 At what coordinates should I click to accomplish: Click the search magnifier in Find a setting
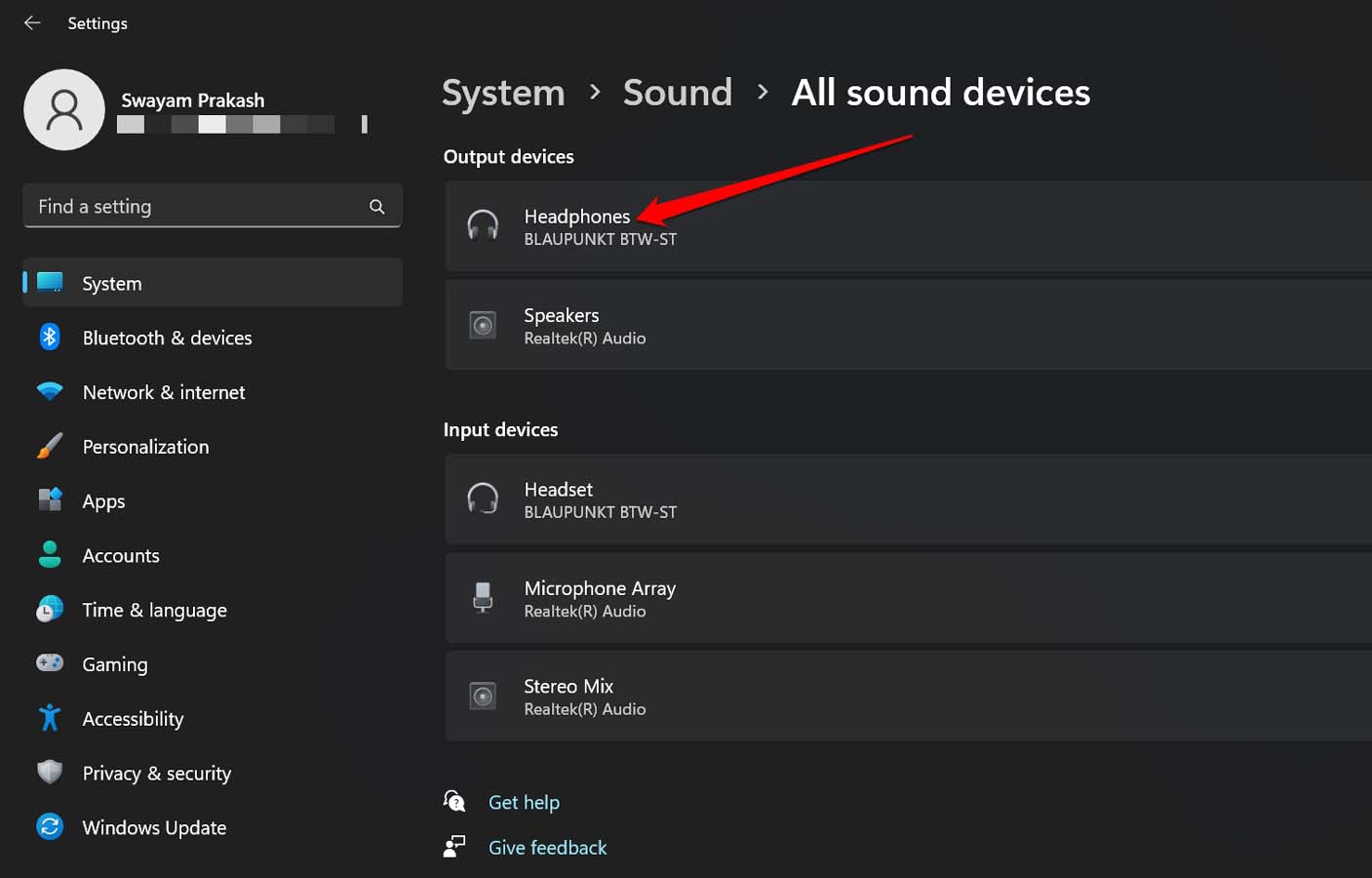[376, 206]
